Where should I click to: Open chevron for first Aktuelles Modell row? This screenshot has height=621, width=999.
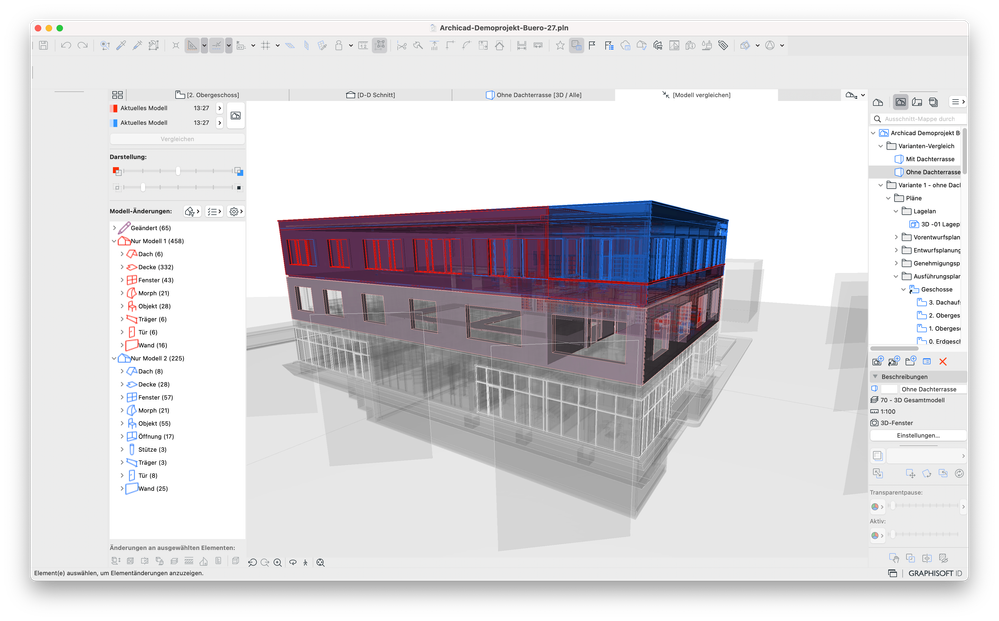coord(220,108)
